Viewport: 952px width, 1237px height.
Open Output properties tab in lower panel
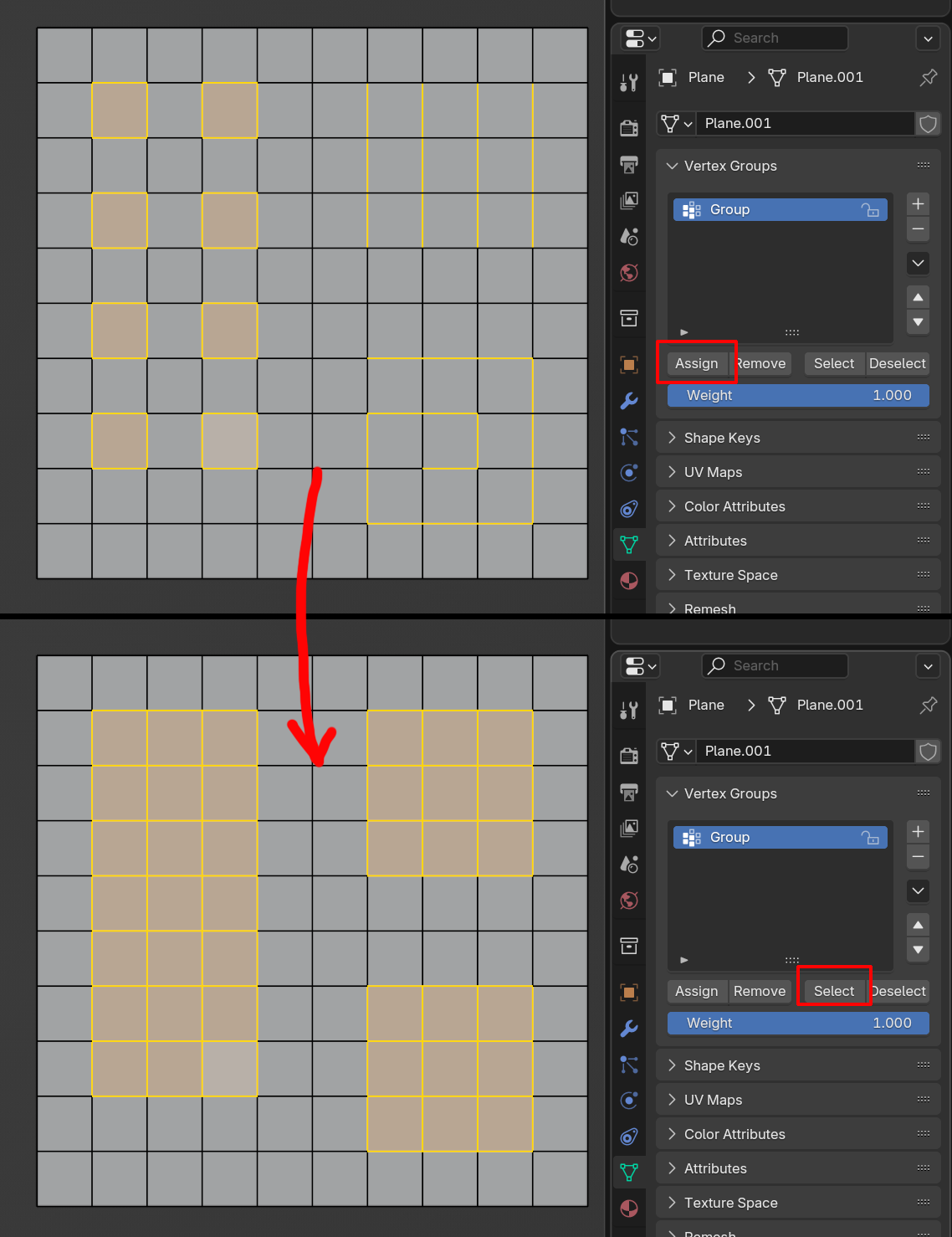click(x=629, y=792)
